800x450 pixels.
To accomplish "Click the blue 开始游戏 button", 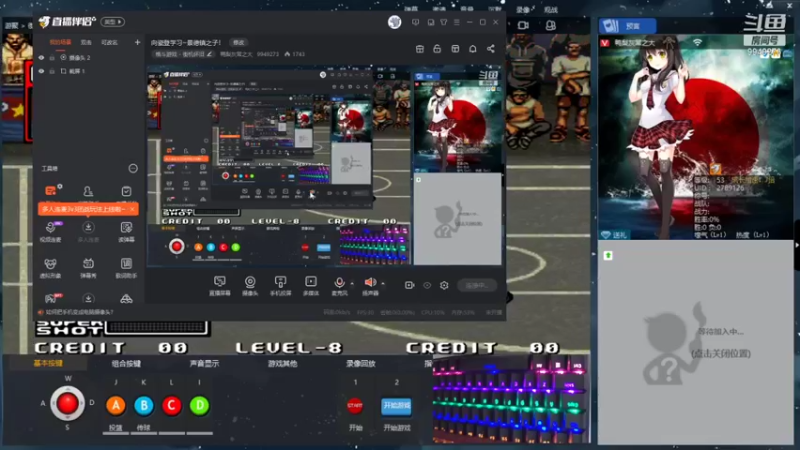I will 396,406.
